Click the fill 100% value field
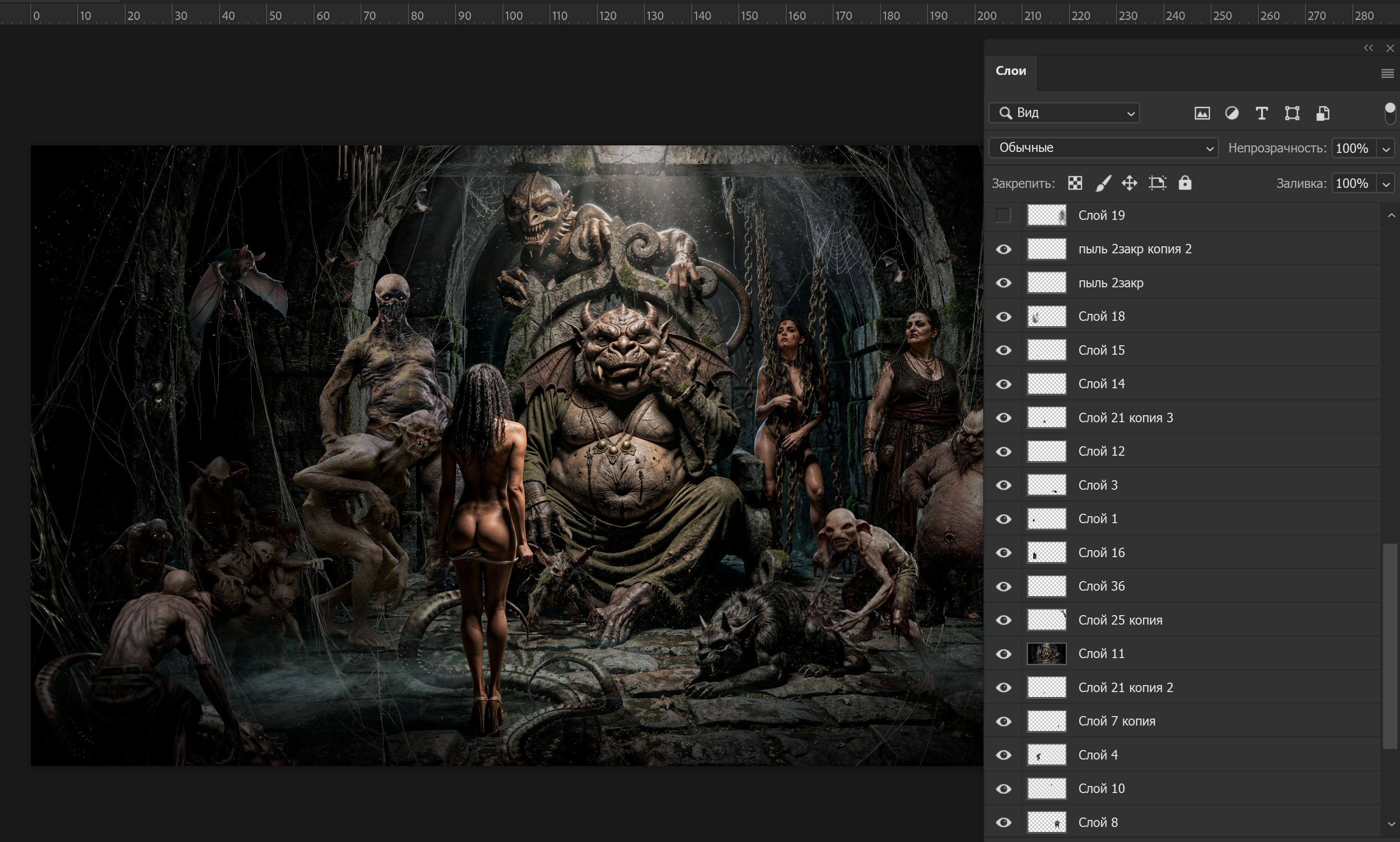1400x842 pixels. (x=1354, y=184)
